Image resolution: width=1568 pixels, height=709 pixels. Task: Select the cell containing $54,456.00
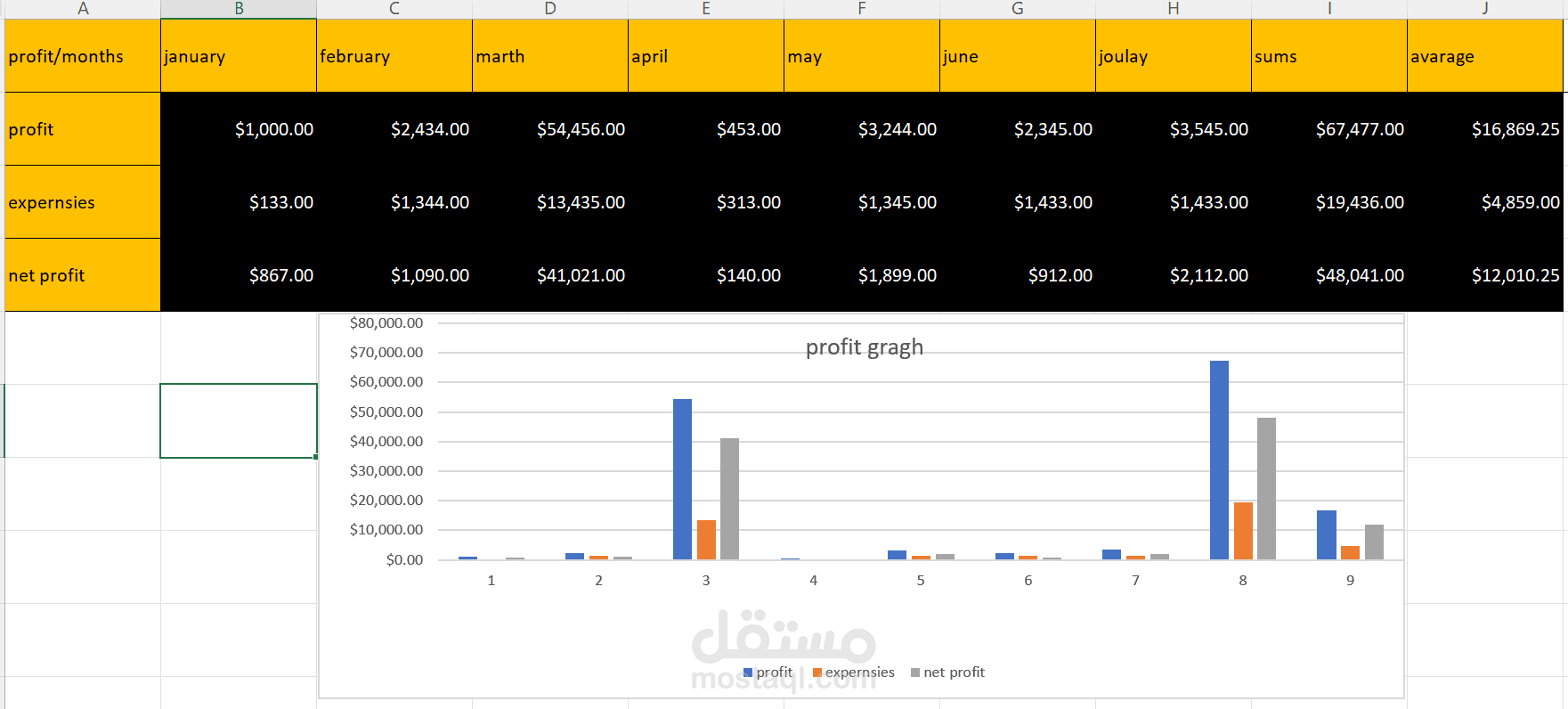tap(550, 129)
